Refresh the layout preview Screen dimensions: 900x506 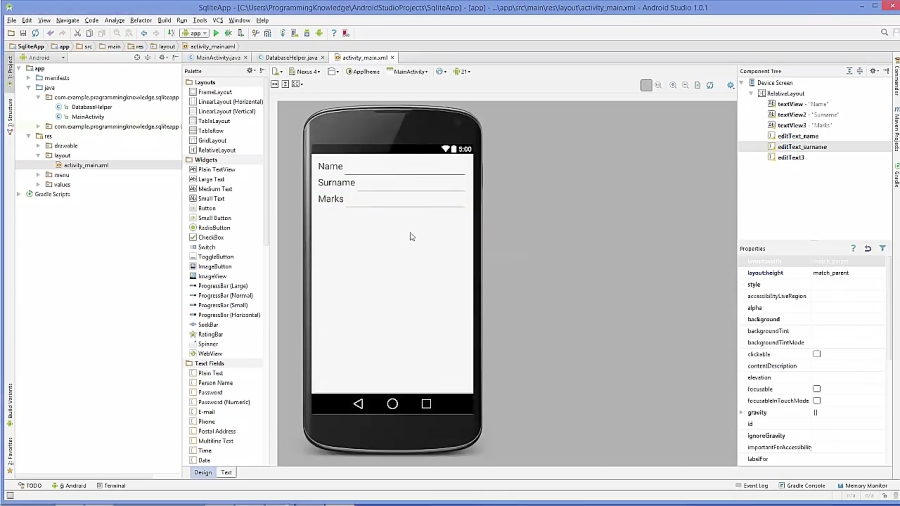click(x=710, y=85)
